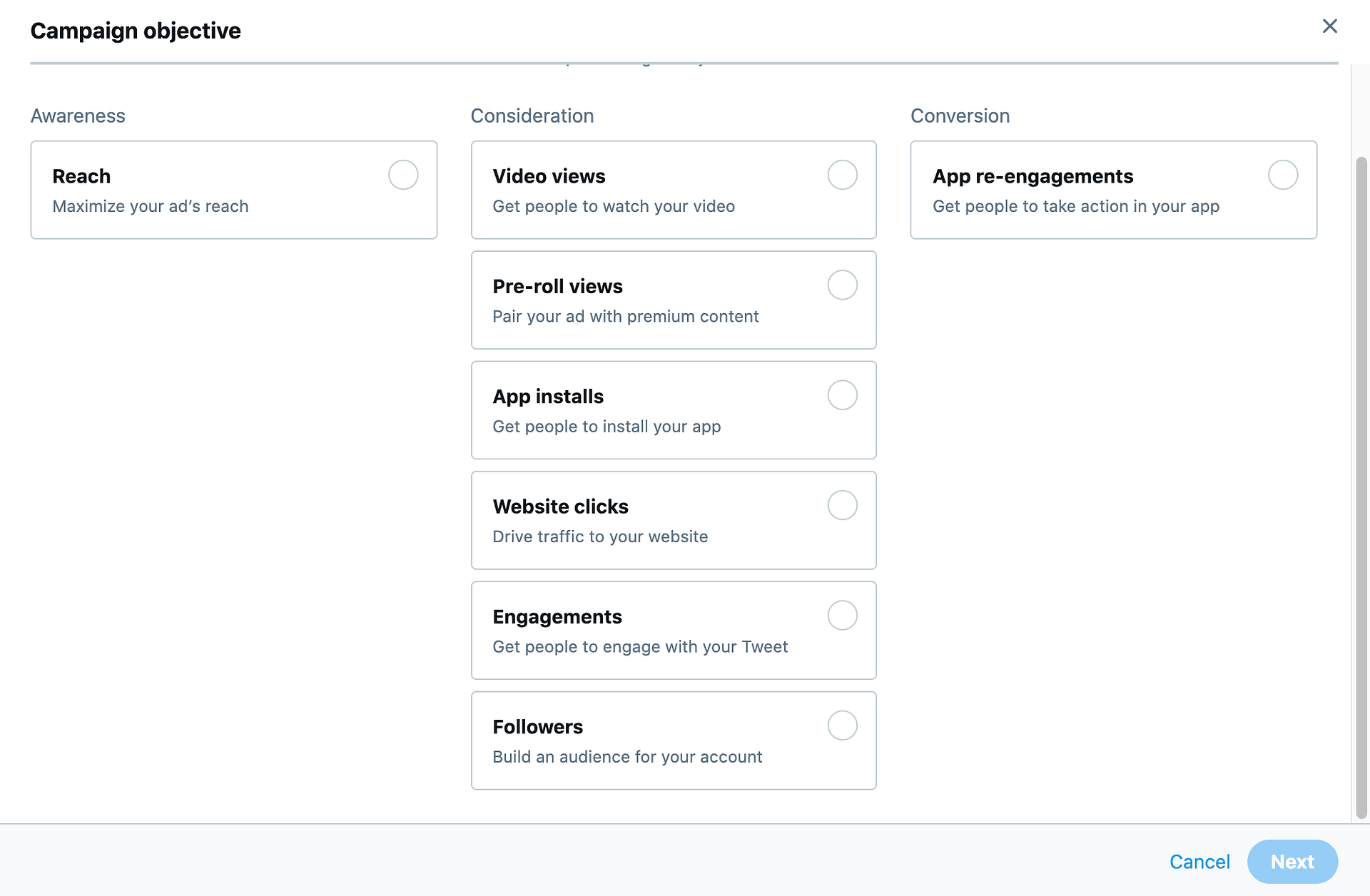Screen dimensions: 1370x896
Task: Click the Next button
Action: [1292, 862]
